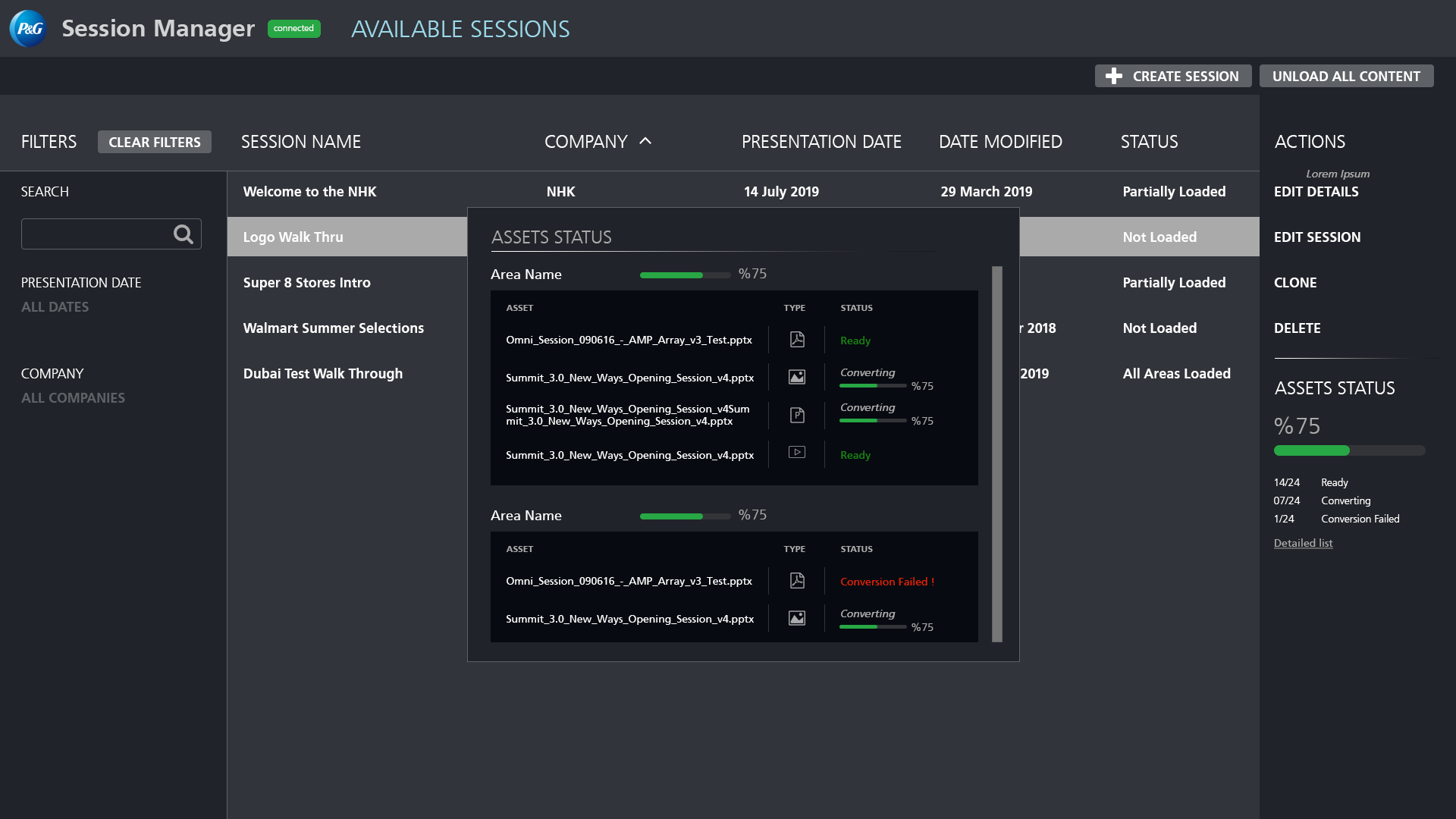Choose Delete from actions list

coord(1297,328)
